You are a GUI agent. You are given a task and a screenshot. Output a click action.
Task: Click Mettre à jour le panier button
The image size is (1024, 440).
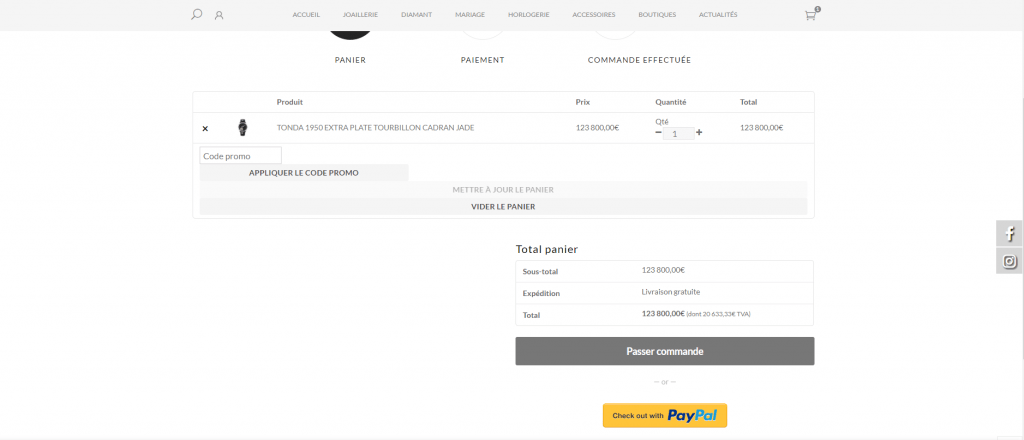(503, 189)
